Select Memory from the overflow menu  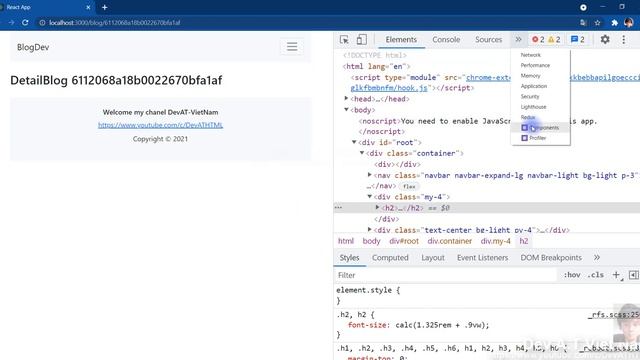click(x=531, y=76)
